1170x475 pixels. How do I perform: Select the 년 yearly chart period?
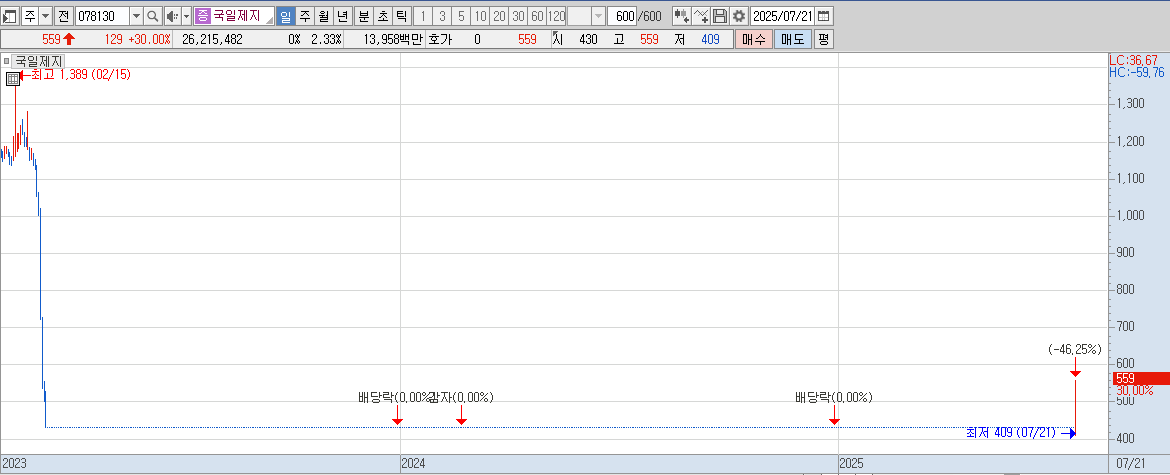tap(342, 16)
